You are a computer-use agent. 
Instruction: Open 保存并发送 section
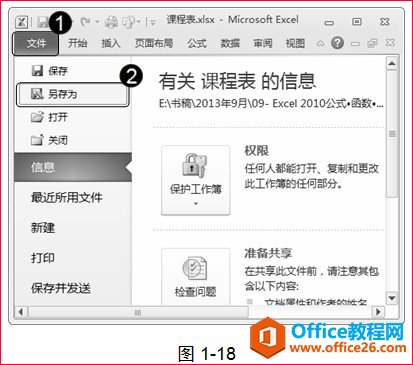click(61, 288)
